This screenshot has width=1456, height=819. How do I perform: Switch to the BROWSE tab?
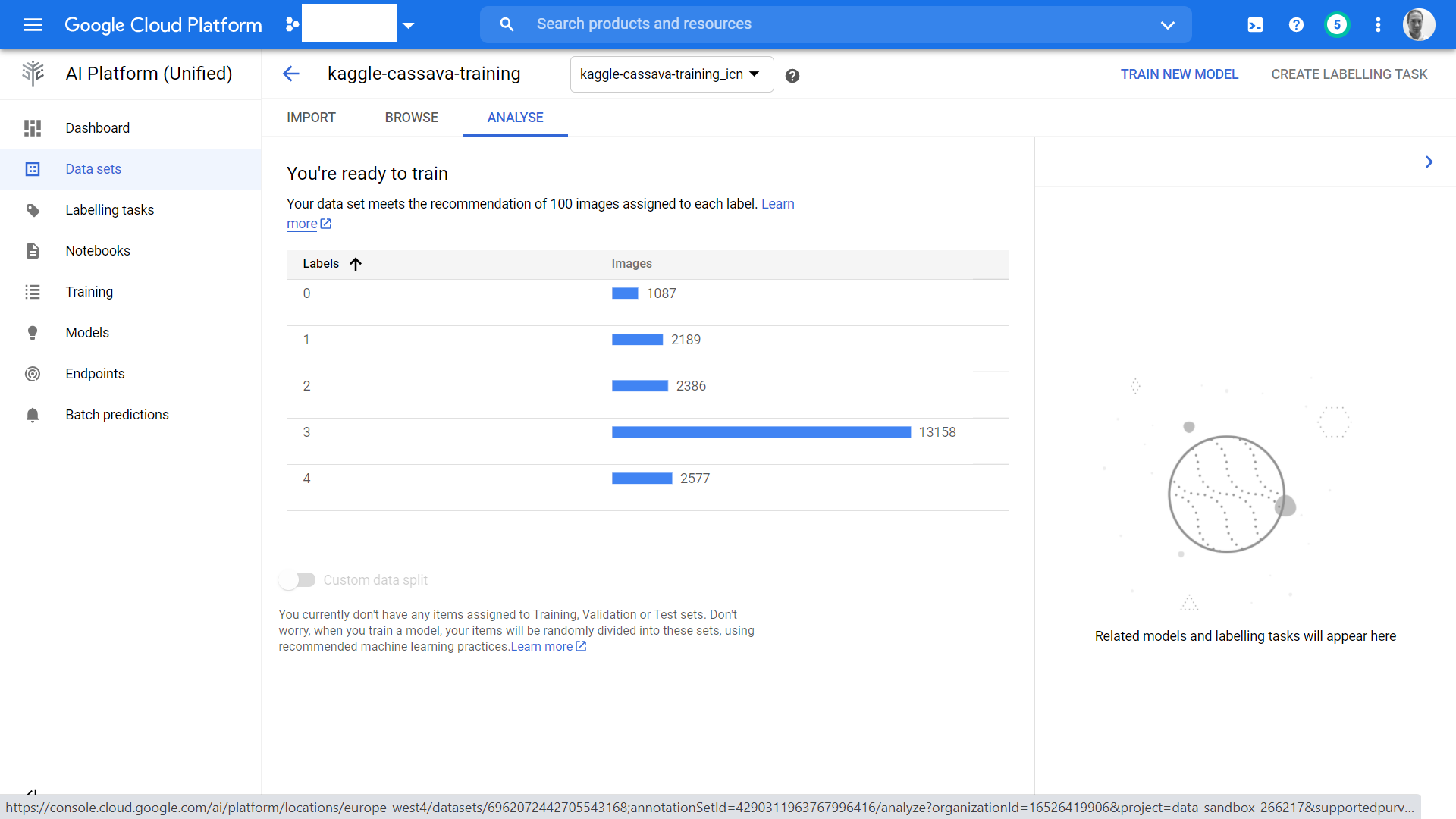[411, 118]
